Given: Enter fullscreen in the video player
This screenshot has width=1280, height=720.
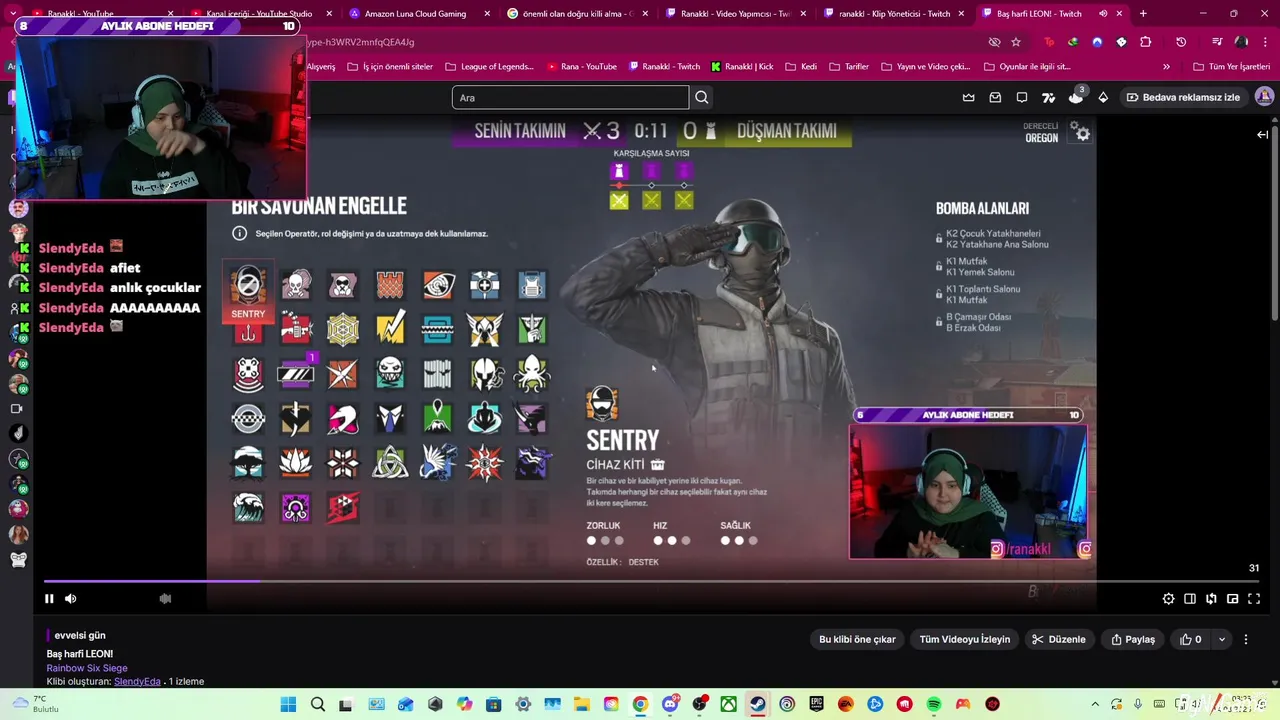Looking at the screenshot, I should 1254,599.
